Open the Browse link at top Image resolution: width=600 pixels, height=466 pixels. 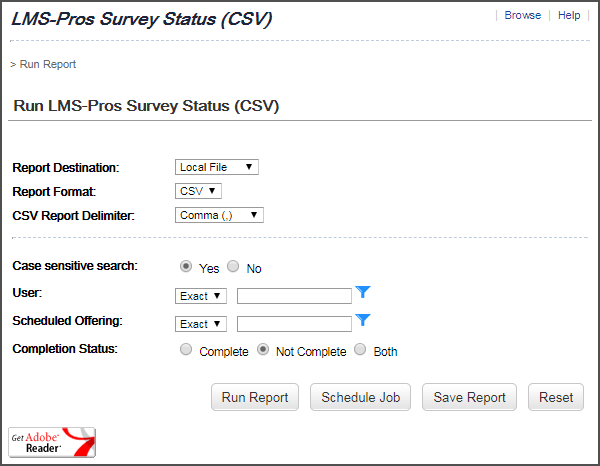point(522,16)
